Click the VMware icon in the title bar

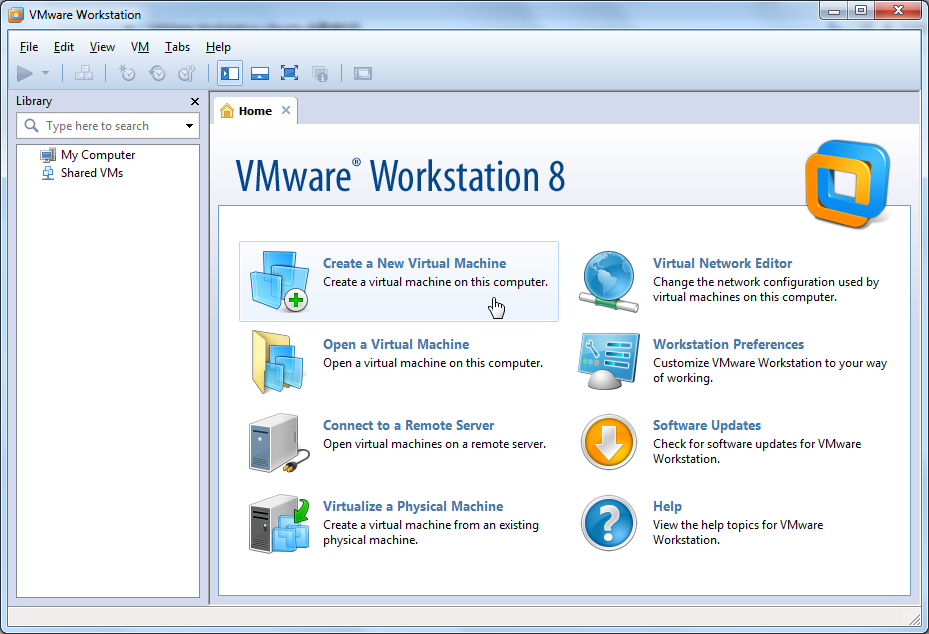16,15
